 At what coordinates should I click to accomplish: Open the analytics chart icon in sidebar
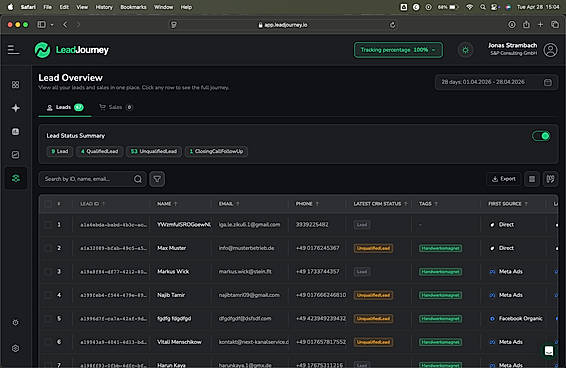[16, 155]
